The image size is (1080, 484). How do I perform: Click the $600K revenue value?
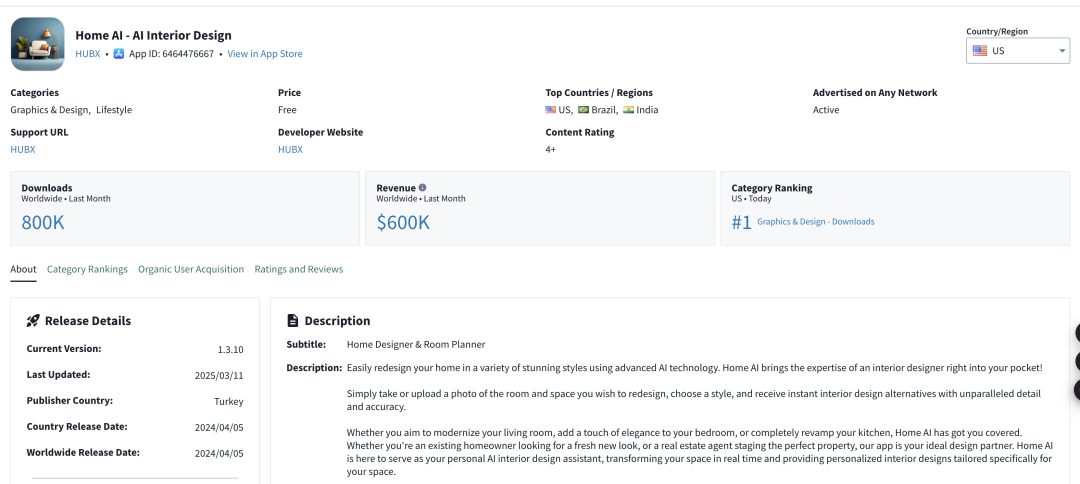tap(403, 222)
